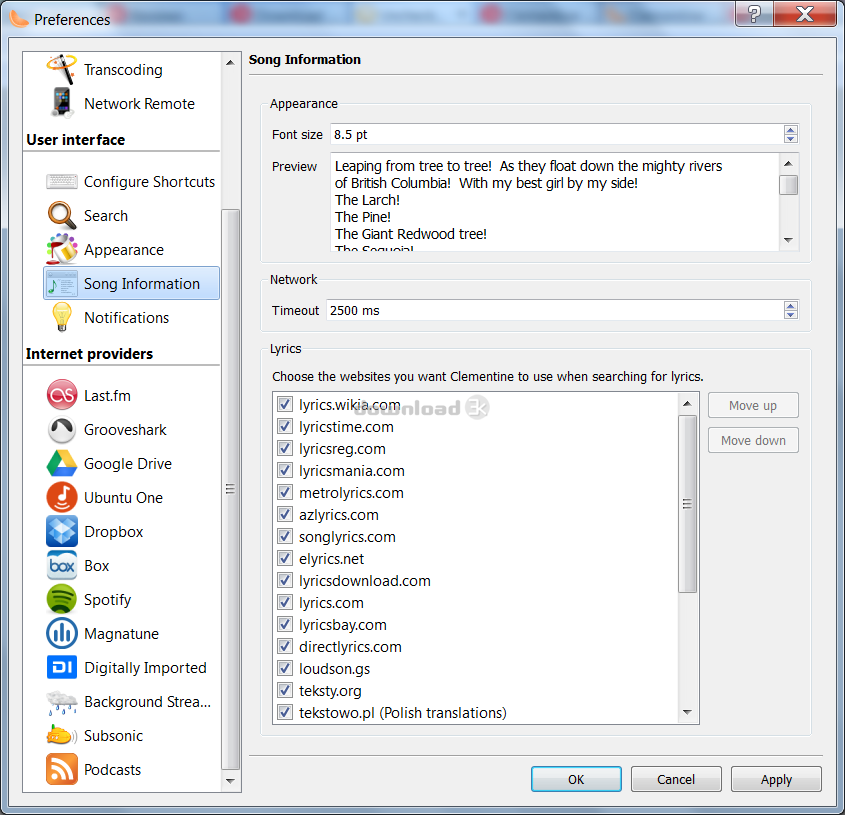Increase font size with up arrow

pos(791,130)
